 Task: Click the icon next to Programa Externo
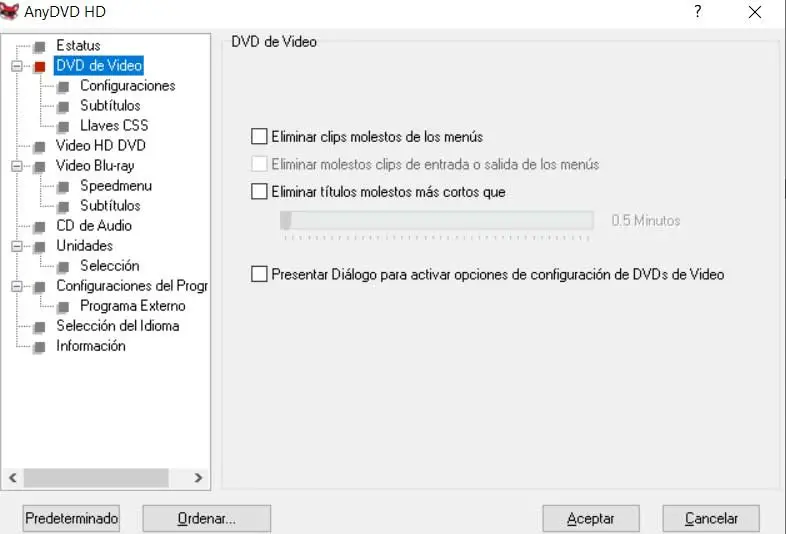(x=63, y=307)
